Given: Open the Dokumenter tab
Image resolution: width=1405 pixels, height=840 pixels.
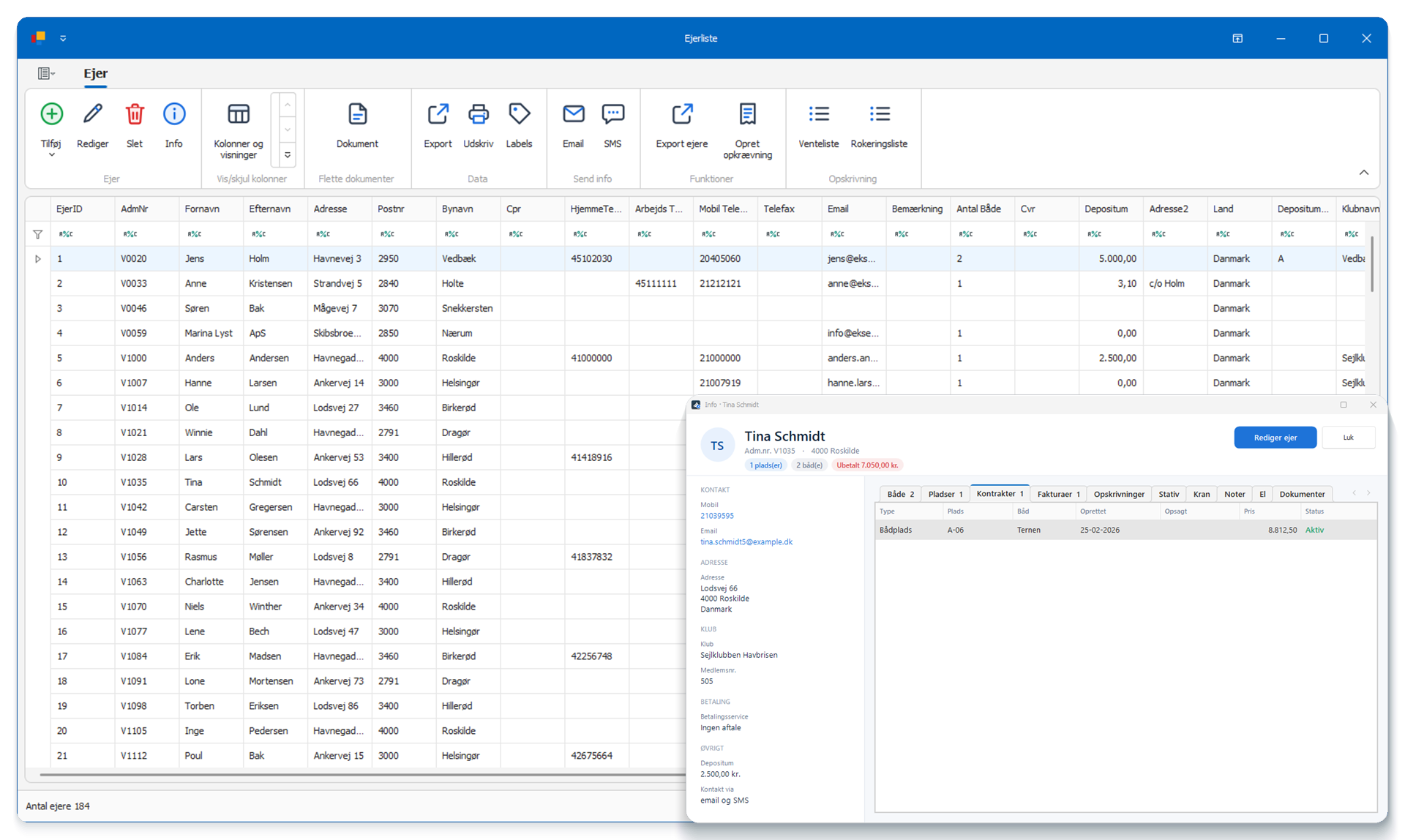Looking at the screenshot, I should (1302, 494).
